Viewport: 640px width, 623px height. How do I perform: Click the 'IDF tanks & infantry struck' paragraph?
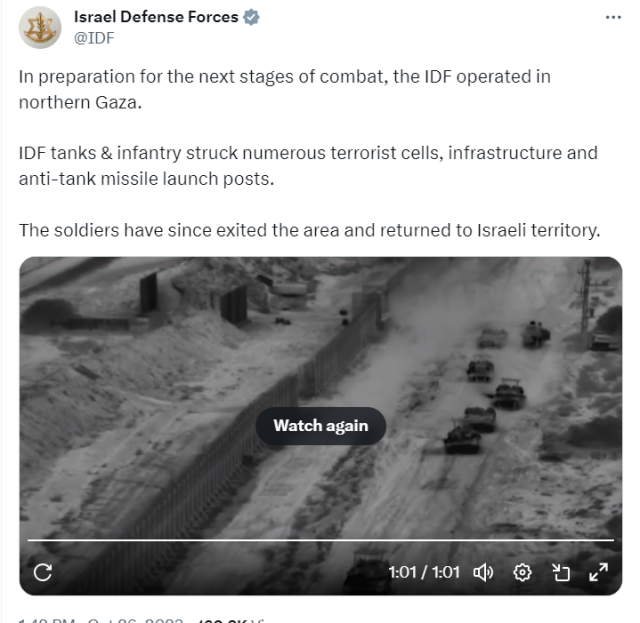click(308, 166)
